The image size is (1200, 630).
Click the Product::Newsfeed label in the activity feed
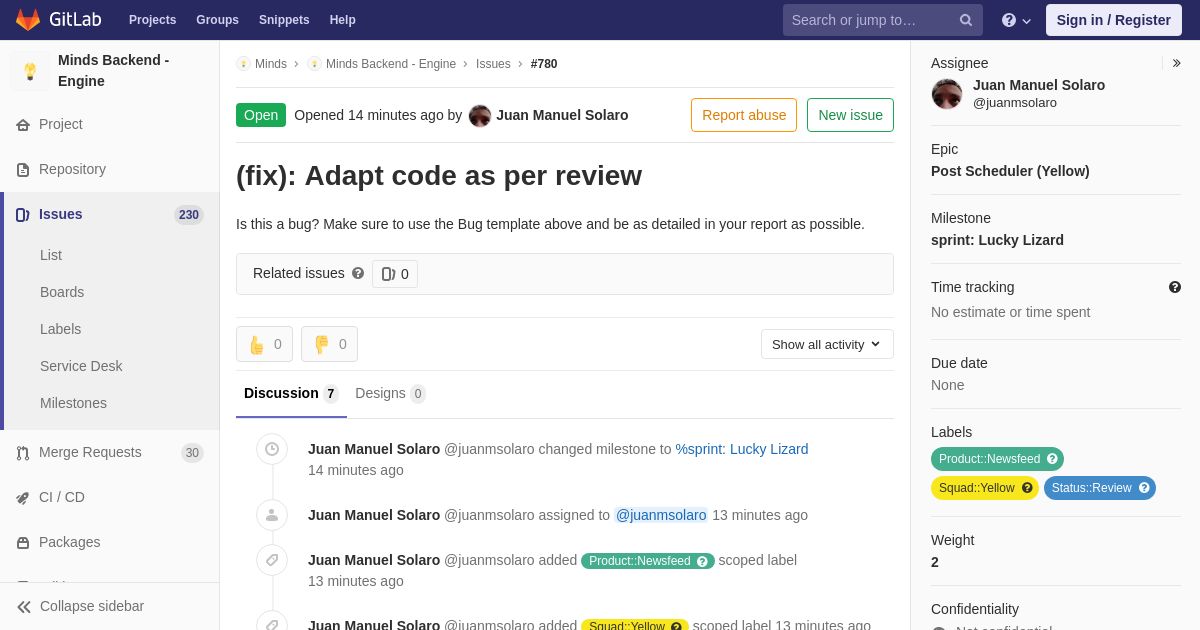pyautogui.click(x=647, y=561)
